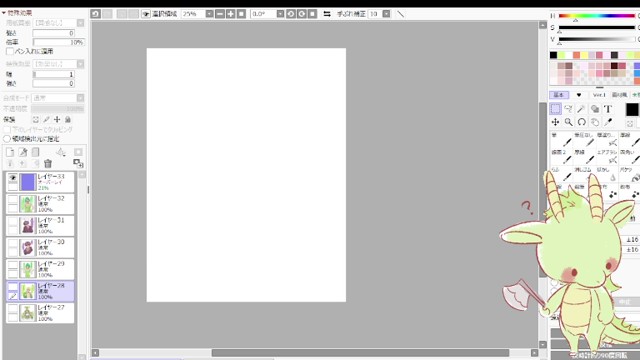This screenshot has height=360, width=640.
Task: Click the zoom in plus button
Action: pyautogui.click(x=231, y=14)
